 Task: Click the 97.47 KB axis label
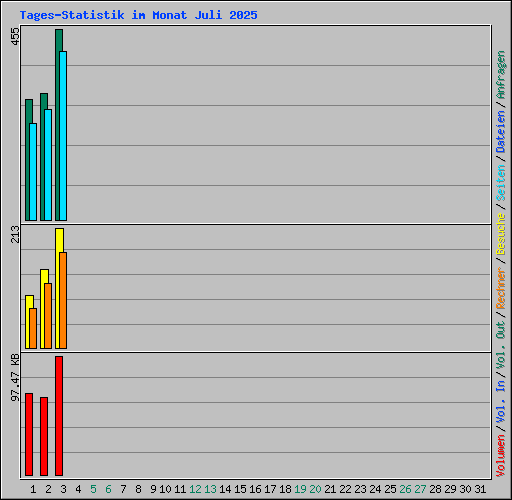(15, 378)
